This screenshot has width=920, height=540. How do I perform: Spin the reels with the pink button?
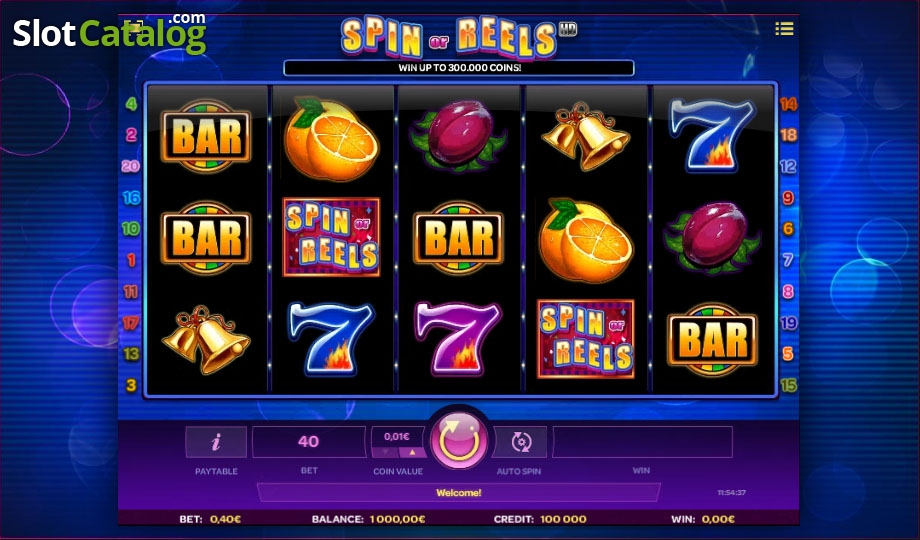coord(459,441)
